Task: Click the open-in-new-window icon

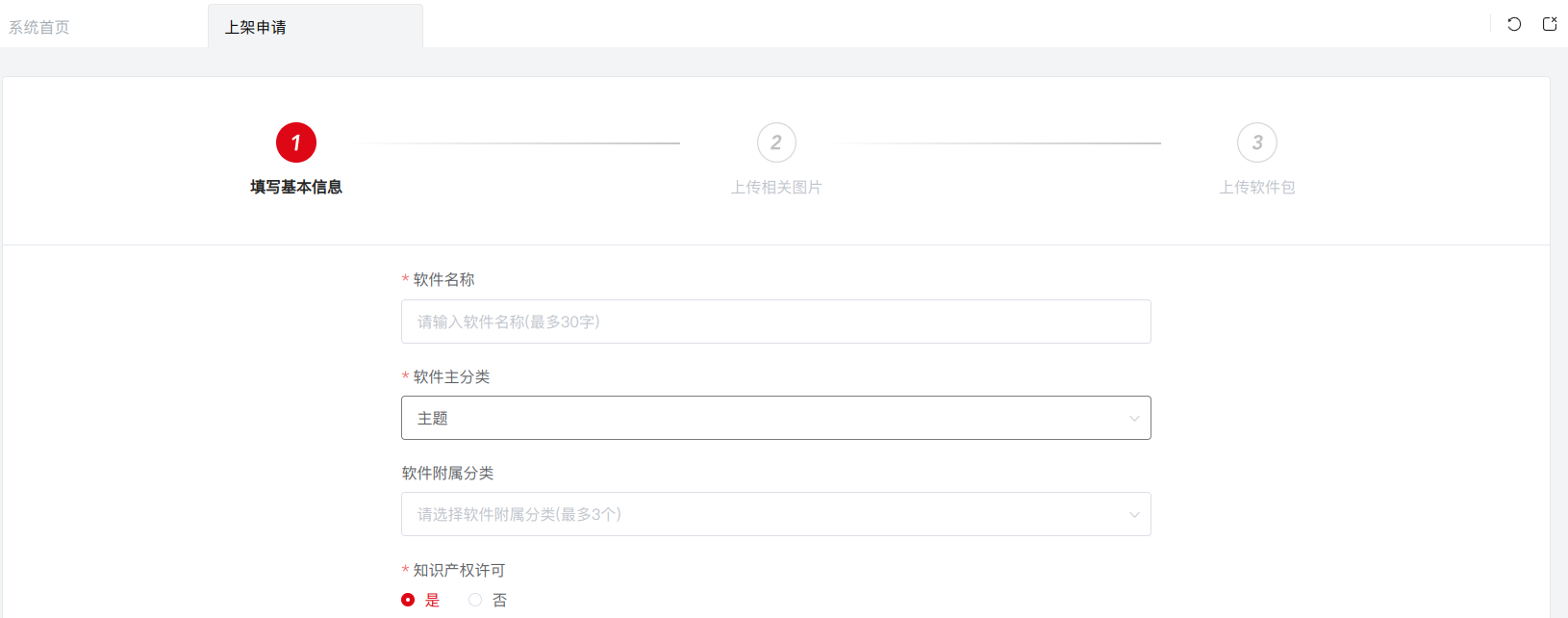Action: [x=1550, y=24]
